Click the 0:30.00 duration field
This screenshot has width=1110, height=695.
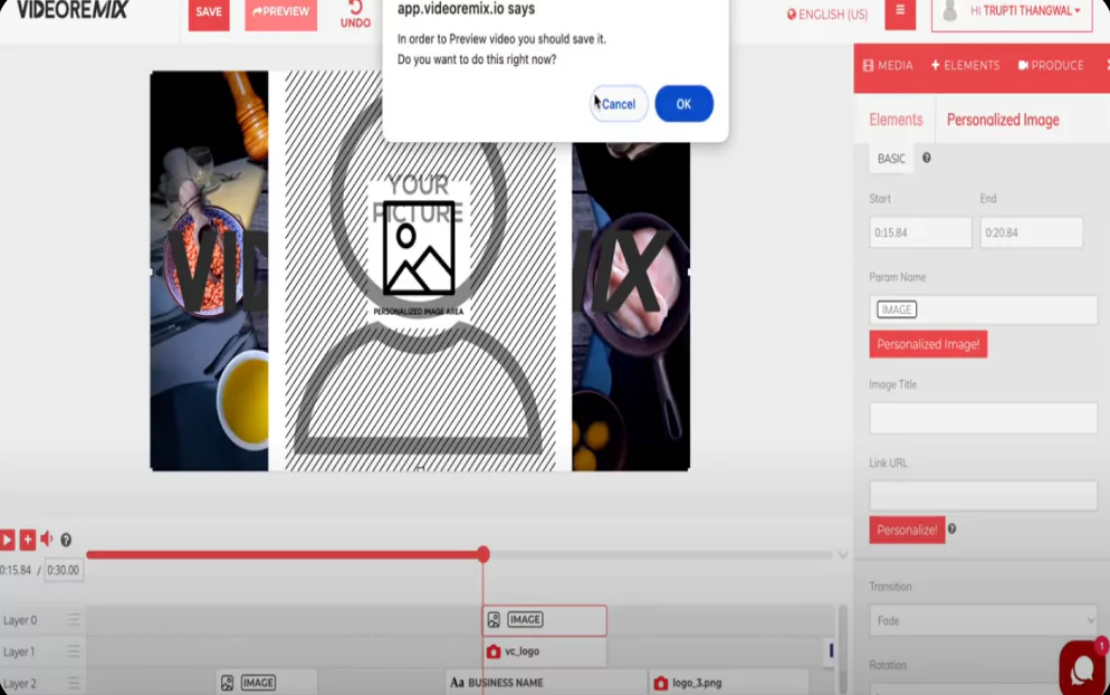pos(64,570)
